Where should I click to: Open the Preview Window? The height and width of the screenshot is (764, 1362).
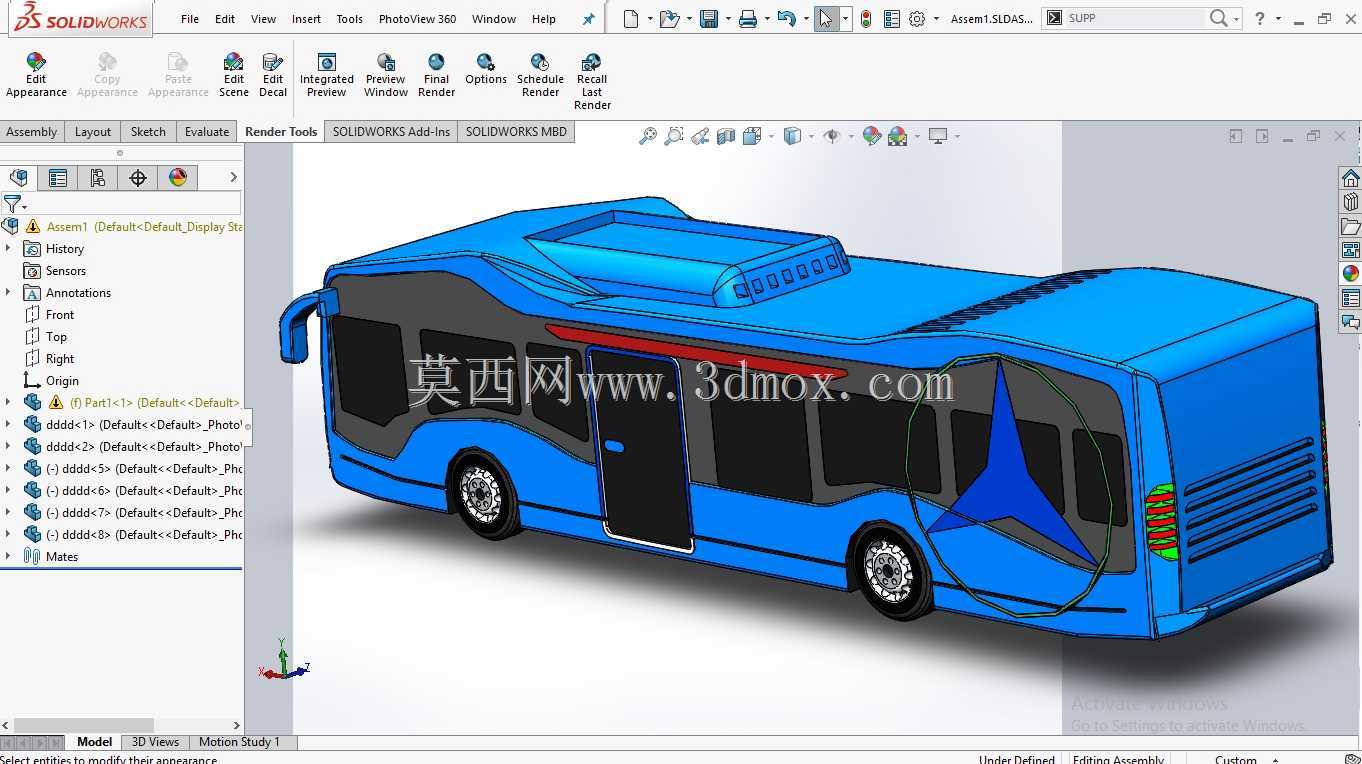[x=385, y=75]
